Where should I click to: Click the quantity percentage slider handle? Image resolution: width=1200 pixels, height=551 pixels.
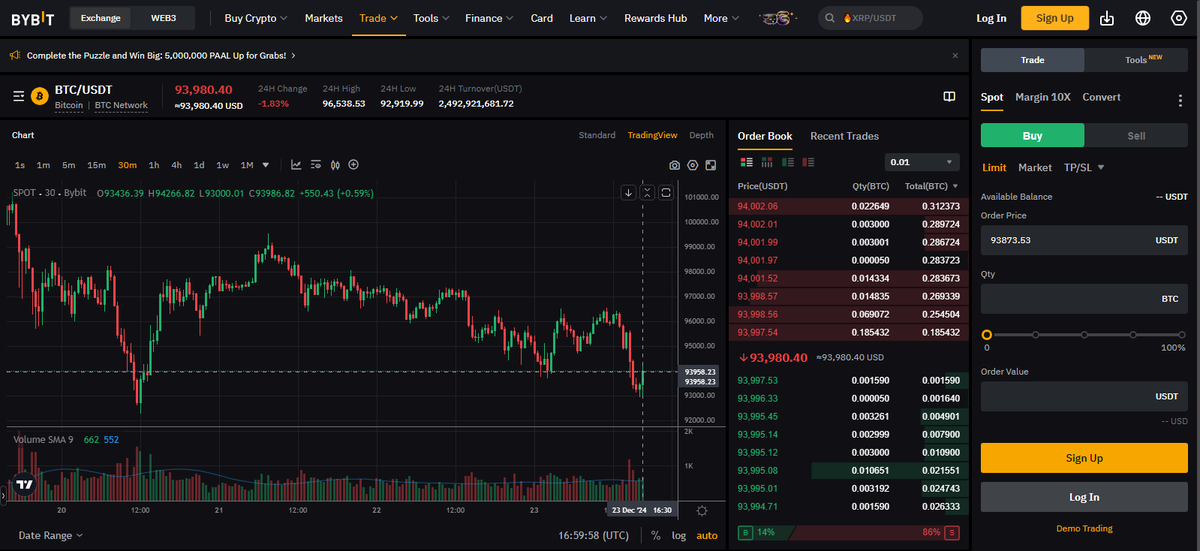click(987, 335)
